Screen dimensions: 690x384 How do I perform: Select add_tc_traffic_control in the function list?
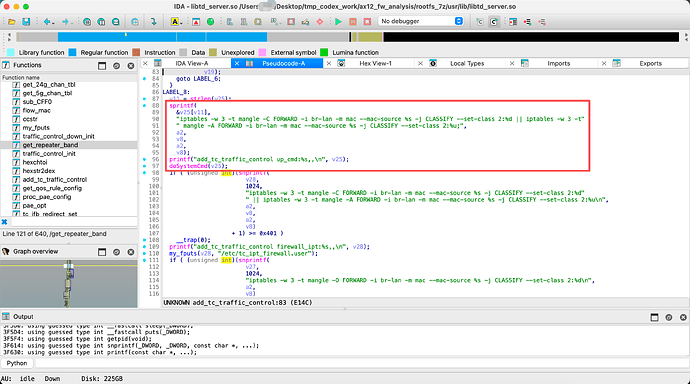click(x=55, y=179)
